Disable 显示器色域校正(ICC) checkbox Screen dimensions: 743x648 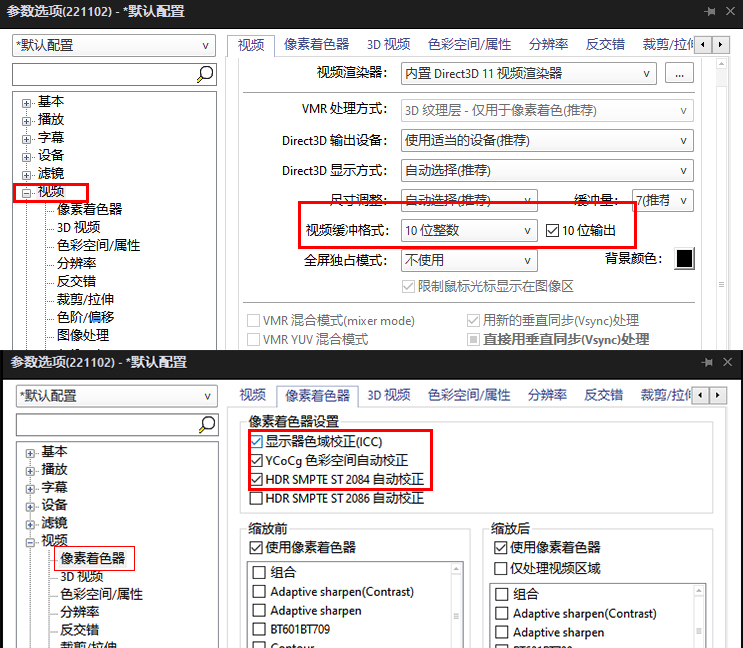pyautogui.click(x=256, y=441)
